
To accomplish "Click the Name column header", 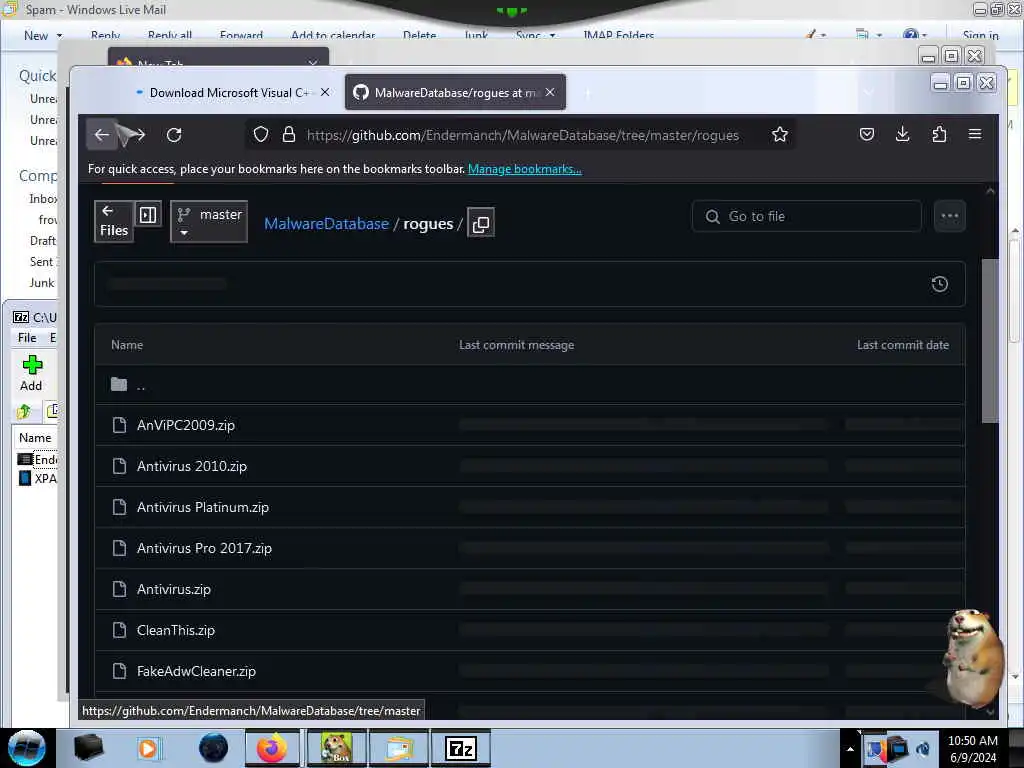I will click(x=127, y=345).
